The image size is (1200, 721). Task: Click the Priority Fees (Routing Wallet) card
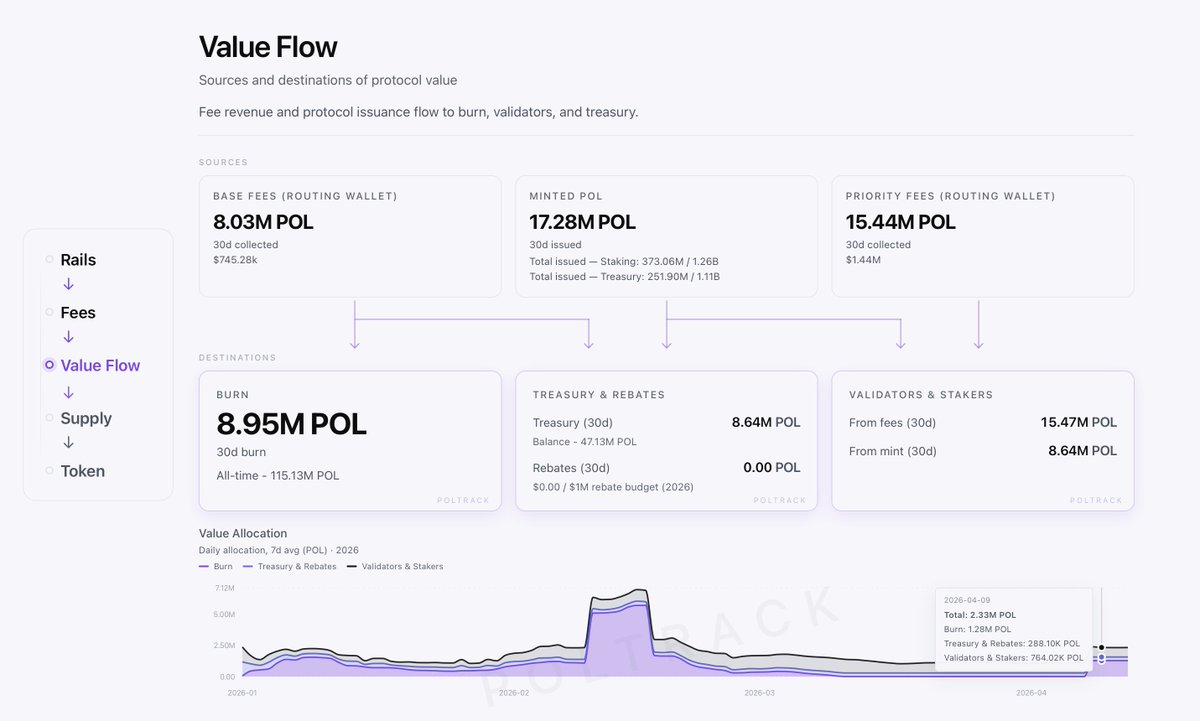[x=982, y=237]
